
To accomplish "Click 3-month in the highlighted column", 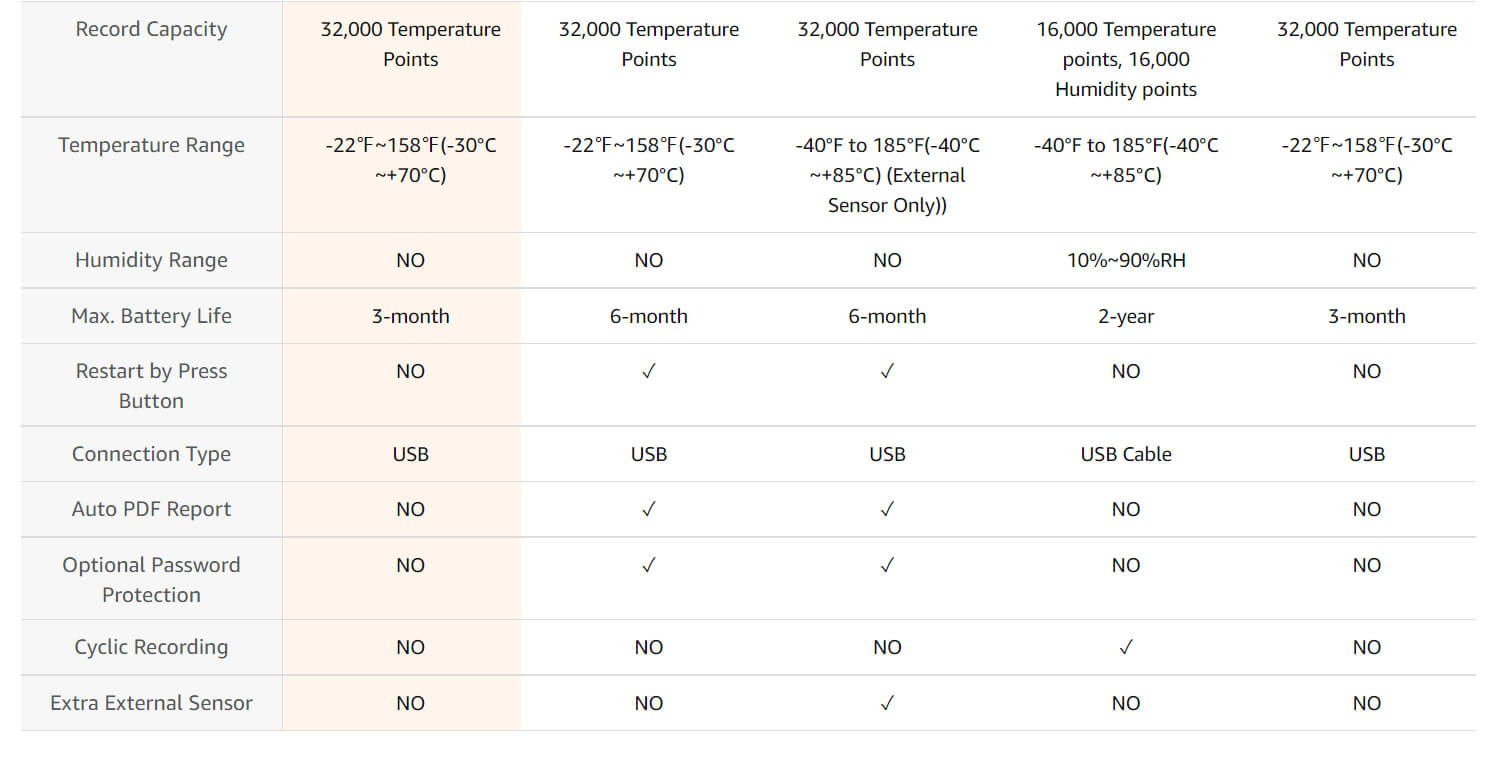I will pos(411,316).
